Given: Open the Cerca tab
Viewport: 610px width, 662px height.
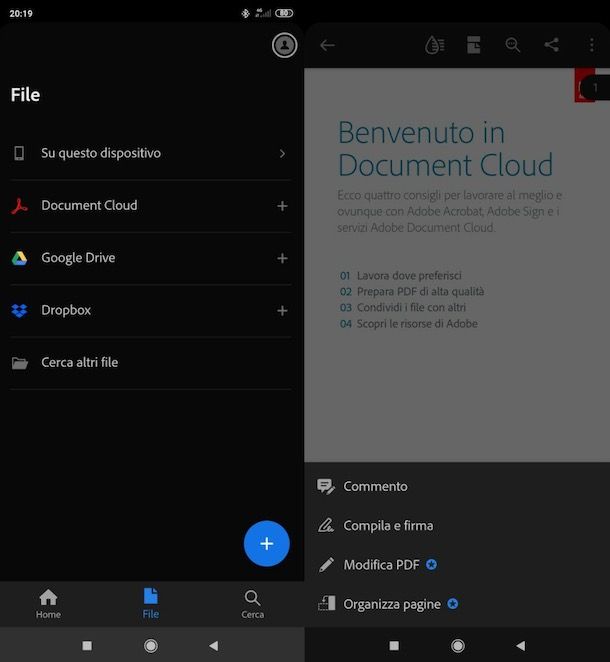Looking at the screenshot, I should 252,605.
